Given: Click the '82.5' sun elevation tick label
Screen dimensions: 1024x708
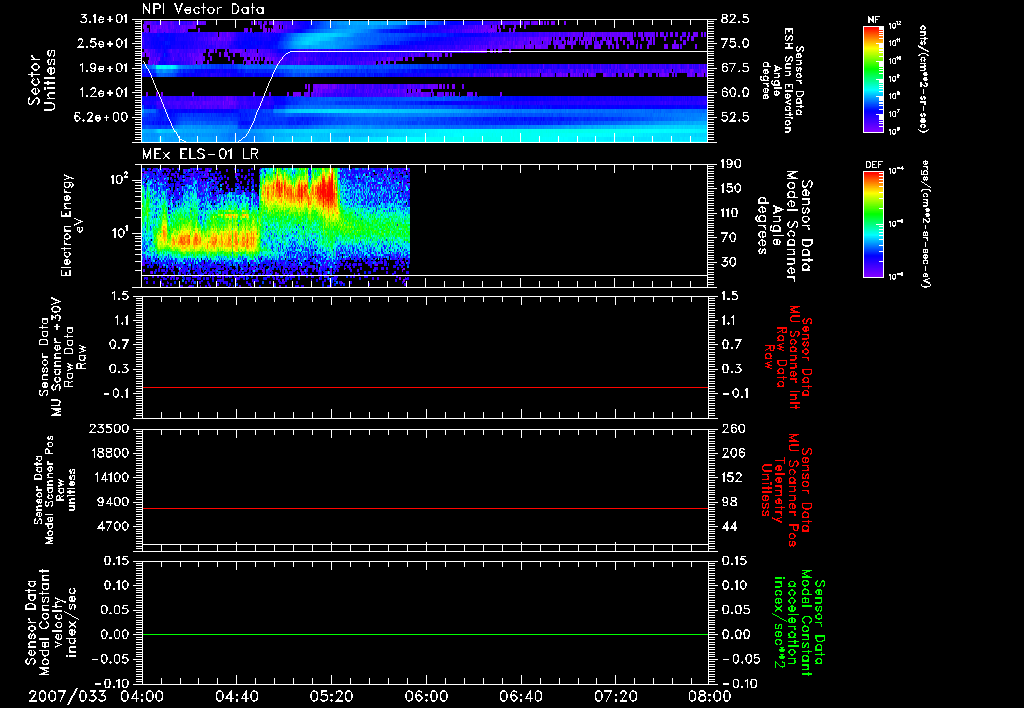Looking at the screenshot, I should (735, 19).
